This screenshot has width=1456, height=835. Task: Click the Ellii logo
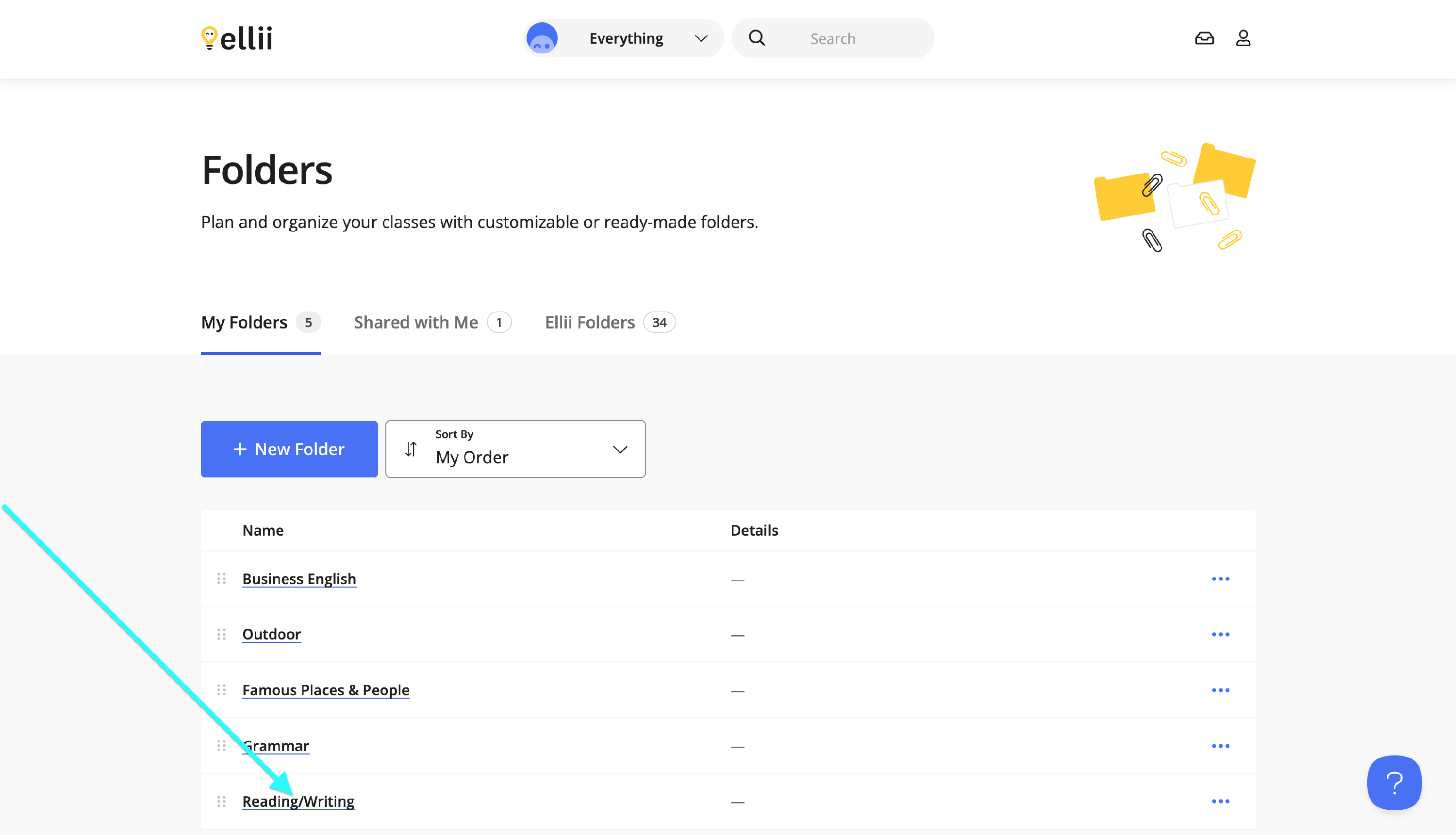[237, 38]
